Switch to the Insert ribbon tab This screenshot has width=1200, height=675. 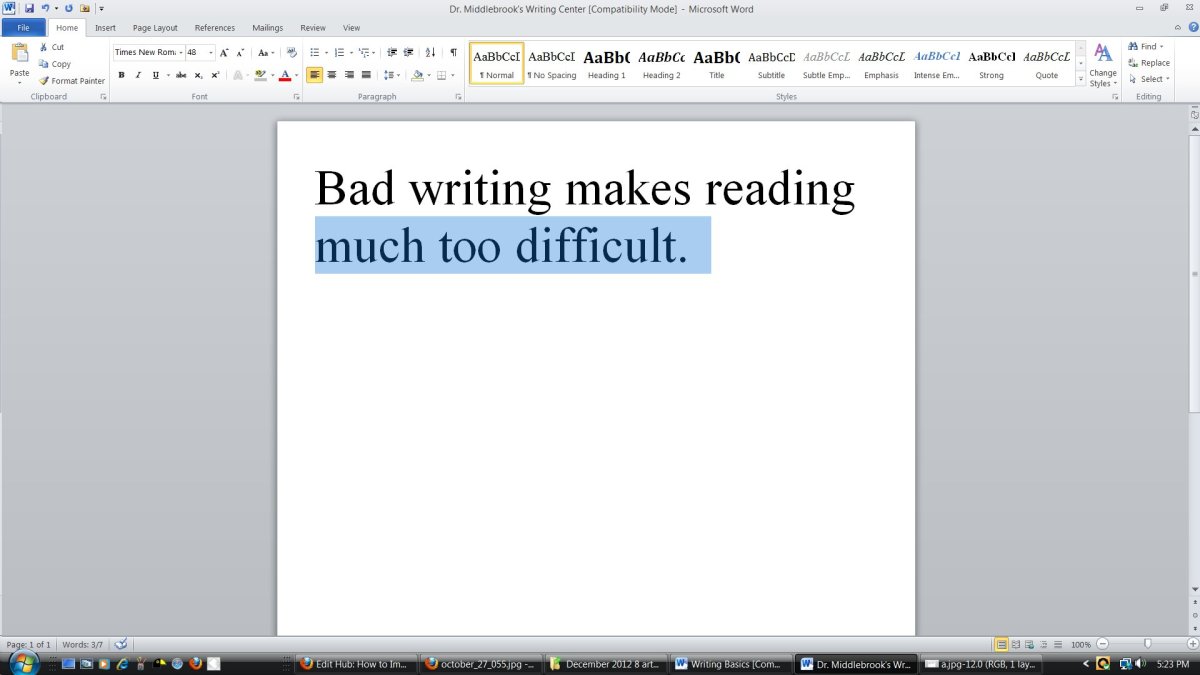[105, 27]
